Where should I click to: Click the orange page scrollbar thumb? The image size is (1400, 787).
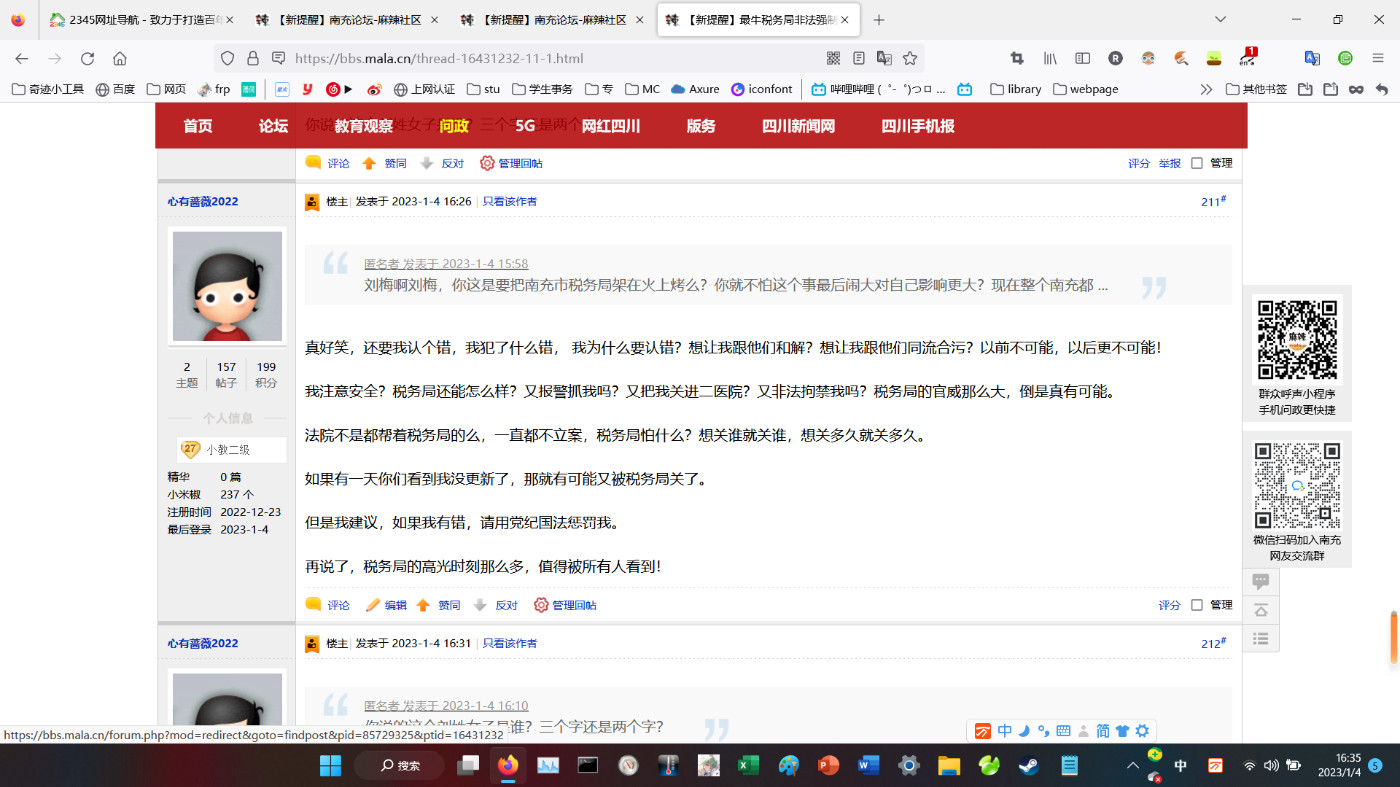pos(1393,637)
